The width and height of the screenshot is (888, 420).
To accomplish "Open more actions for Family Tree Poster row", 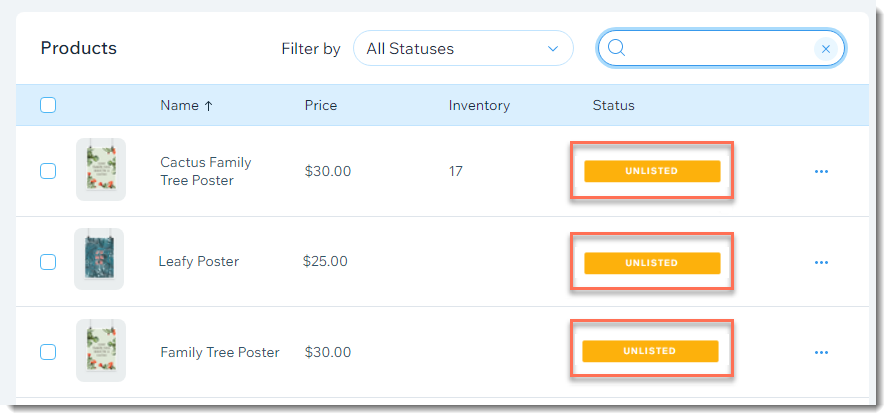I will coord(821,352).
